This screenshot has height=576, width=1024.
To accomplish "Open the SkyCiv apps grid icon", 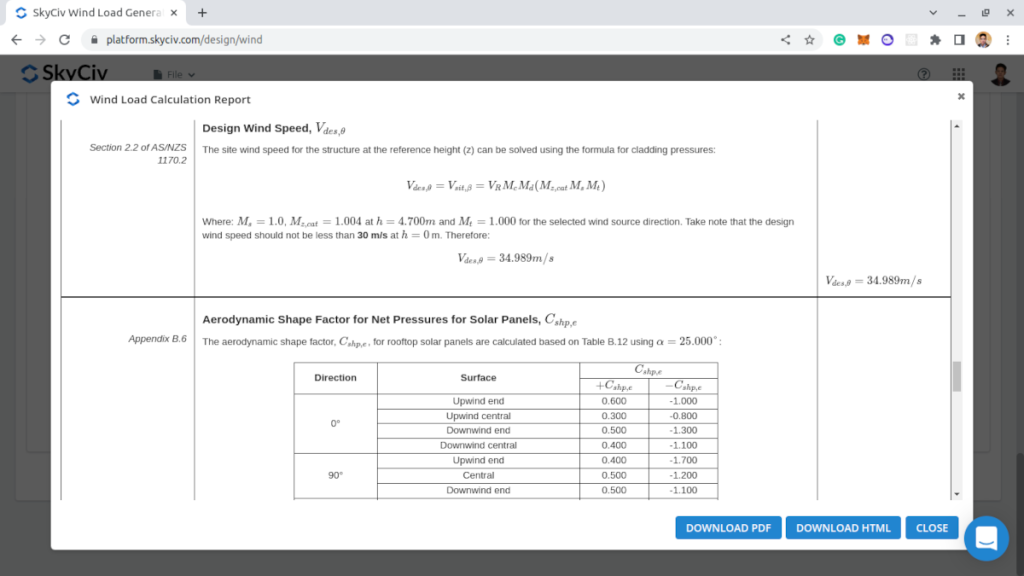I will pyautogui.click(x=957, y=72).
